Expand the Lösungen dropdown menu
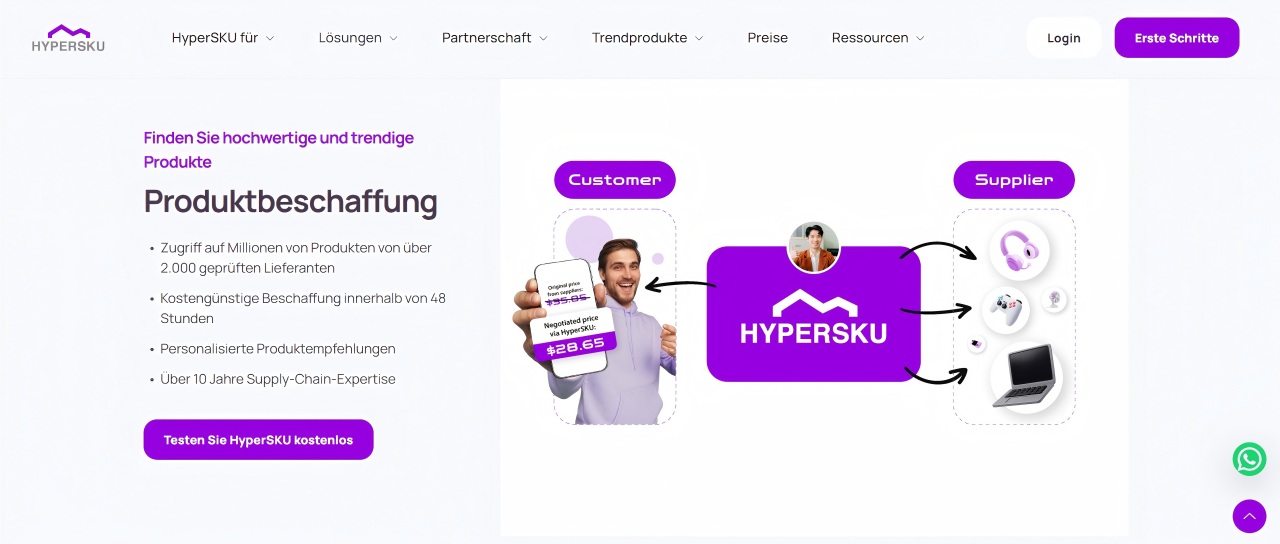The width and height of the screenshot is (1280, 544). click(x=358, y=38)
